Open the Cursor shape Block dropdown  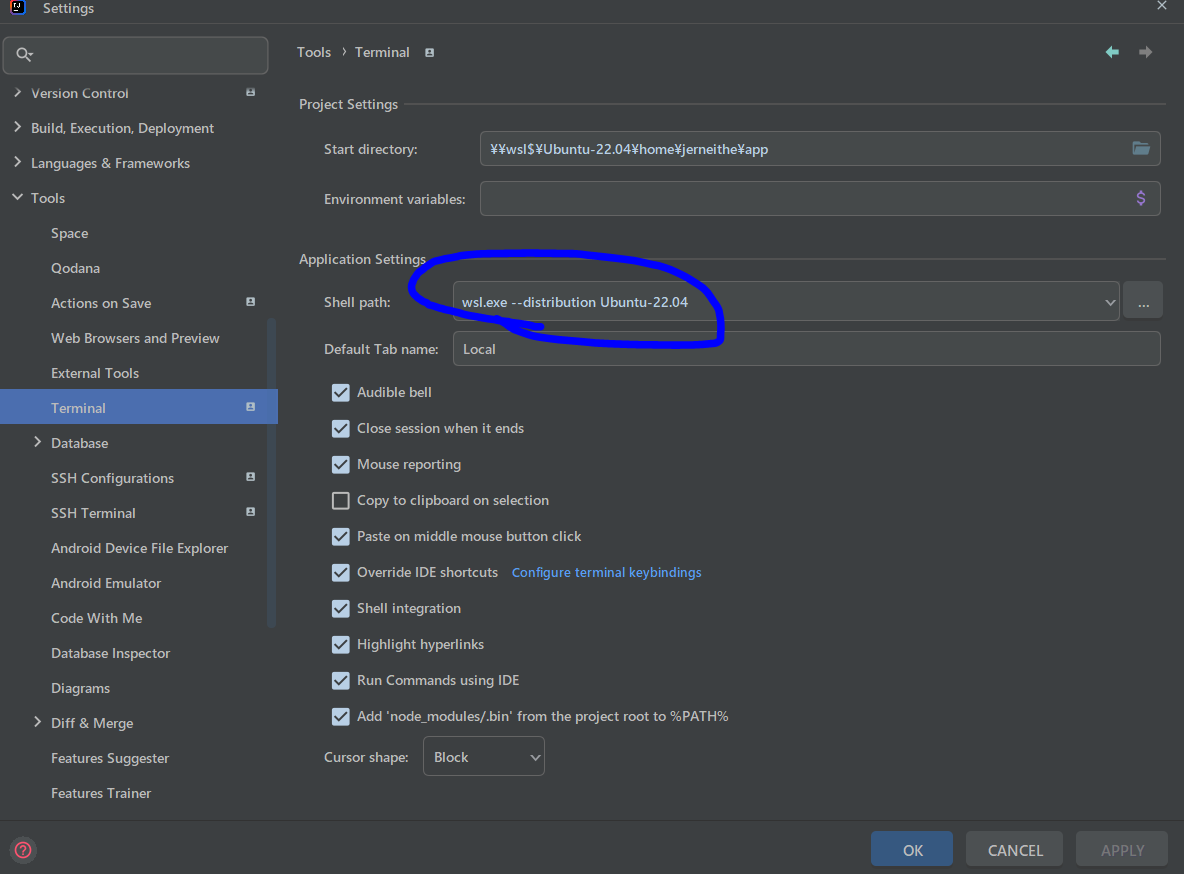coord(483,756)
